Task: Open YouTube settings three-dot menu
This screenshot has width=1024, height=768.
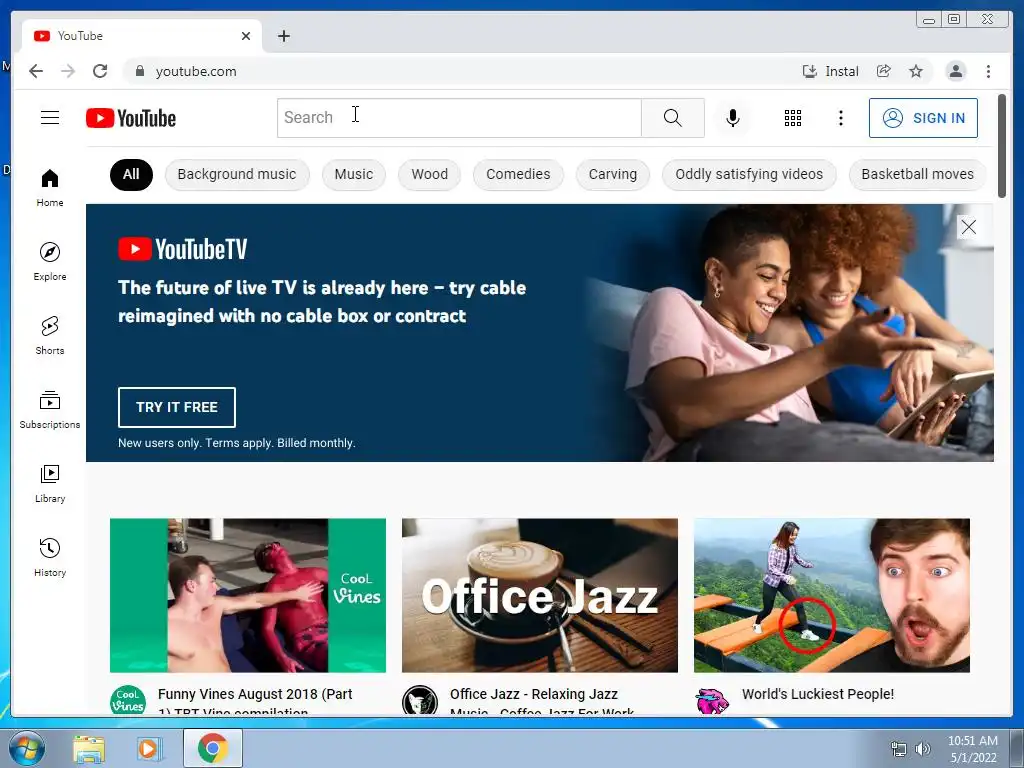Action: tap(840, 118)
